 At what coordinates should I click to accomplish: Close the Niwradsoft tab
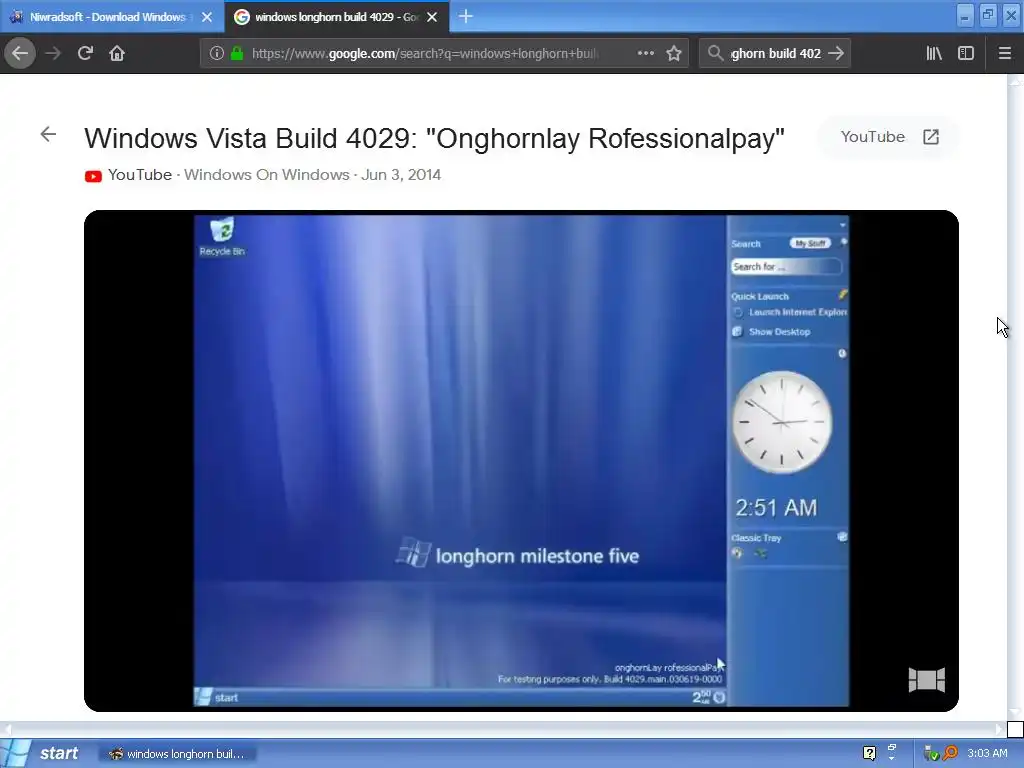tap(207, 17)
